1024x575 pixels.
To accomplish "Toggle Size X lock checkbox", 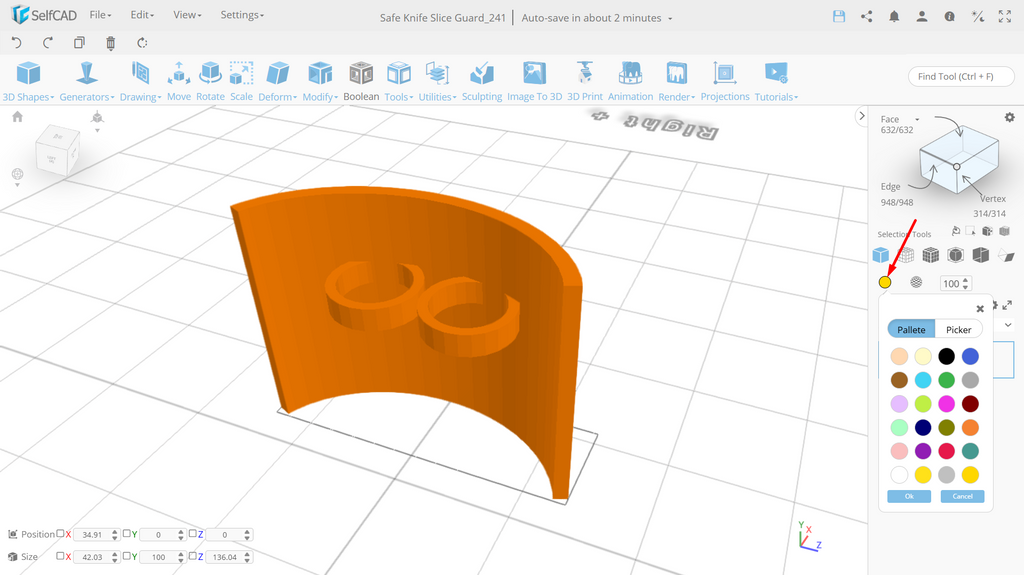I will [x=60, y=556].
